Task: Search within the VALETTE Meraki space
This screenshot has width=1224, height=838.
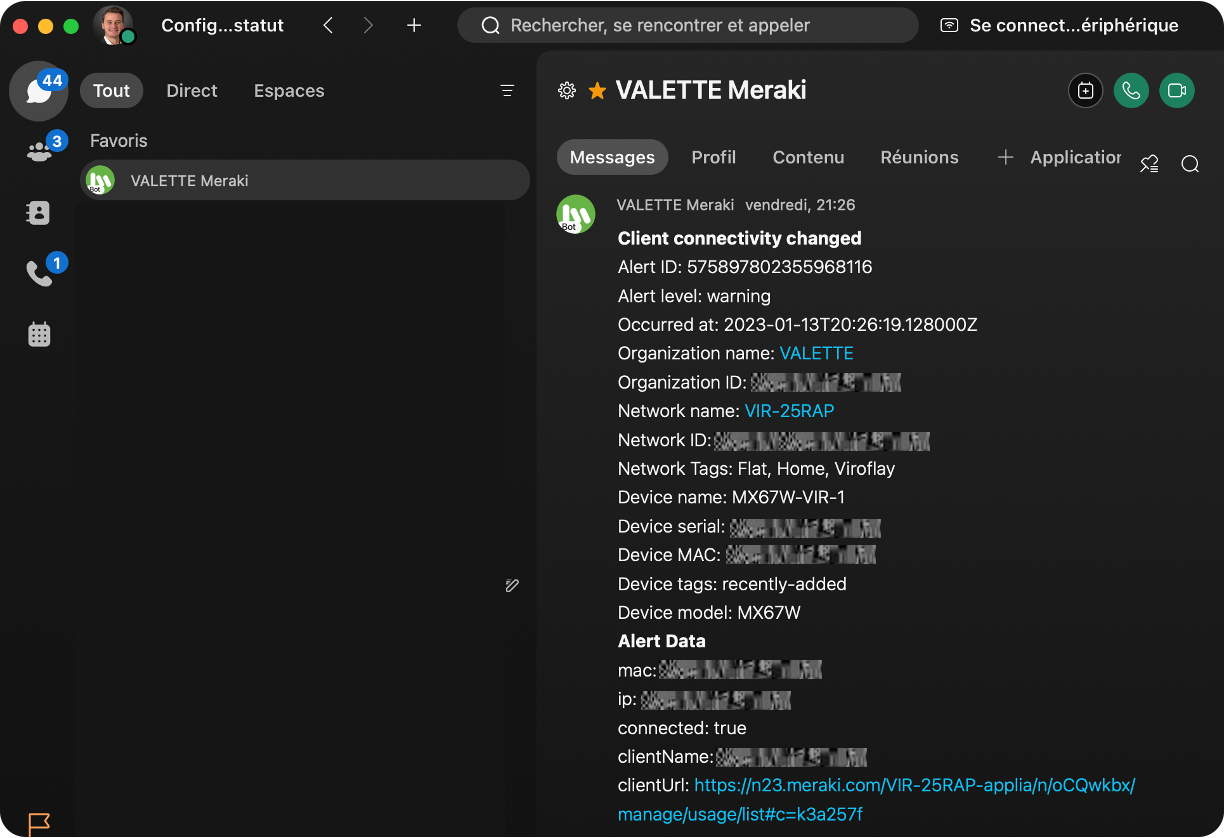Action: coord(1189,163)
